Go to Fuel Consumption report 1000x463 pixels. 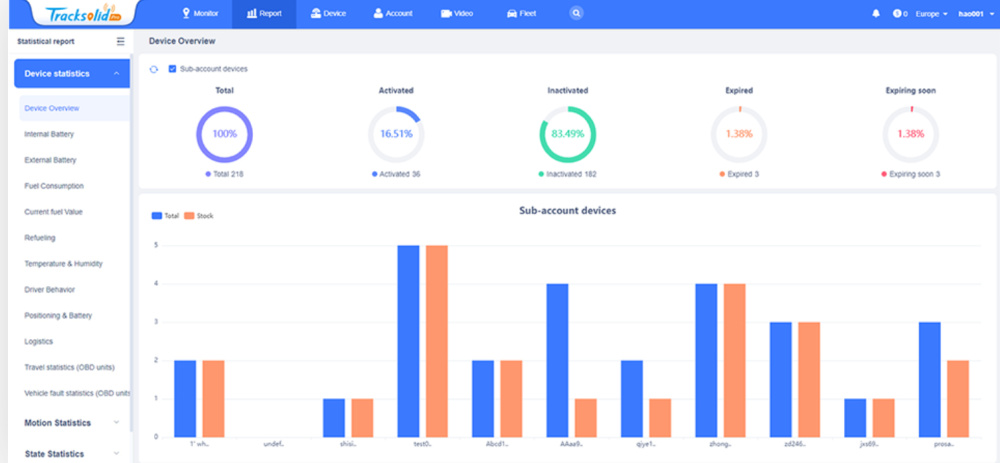tap(54, 186)
